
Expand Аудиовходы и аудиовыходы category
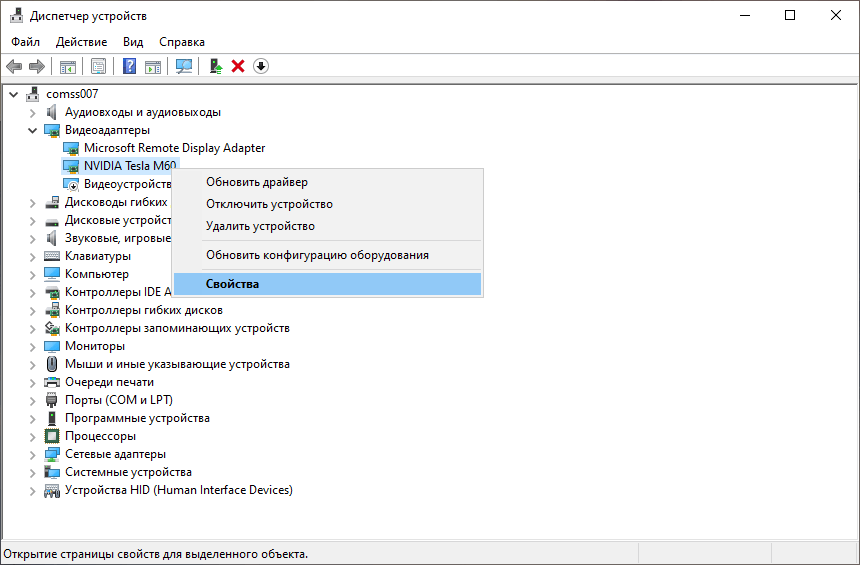32,112
